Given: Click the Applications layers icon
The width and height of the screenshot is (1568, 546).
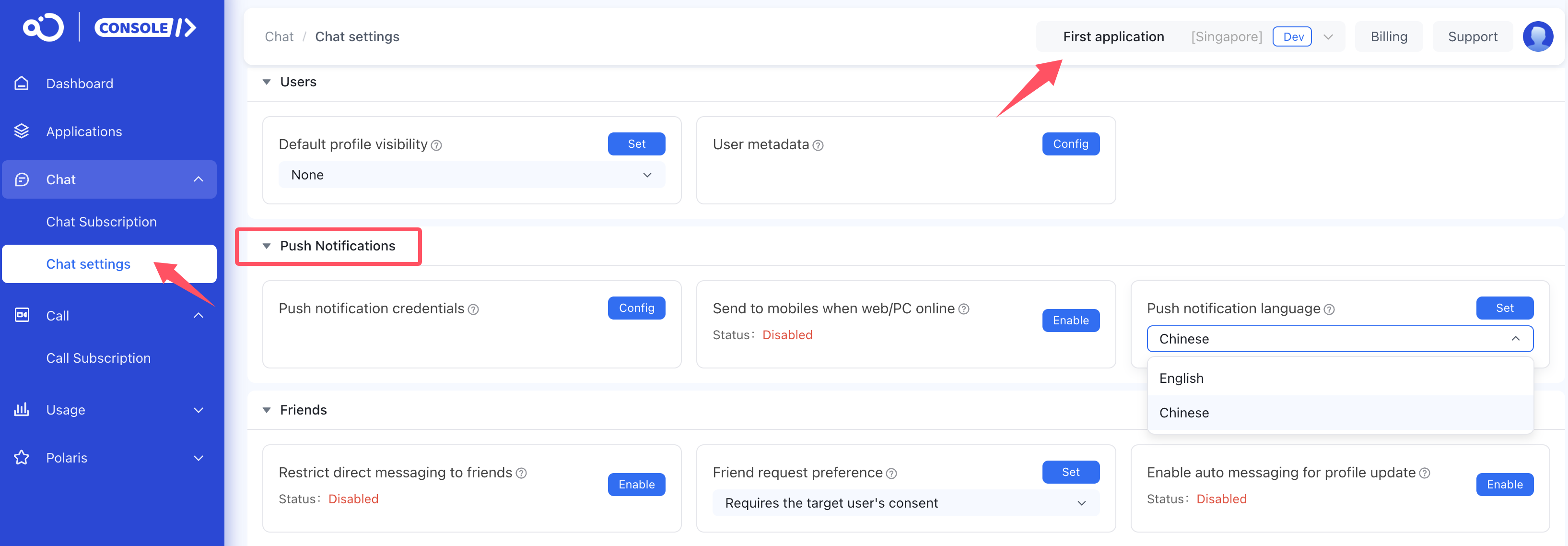Looking at the screenshot, I should point(22,131).
